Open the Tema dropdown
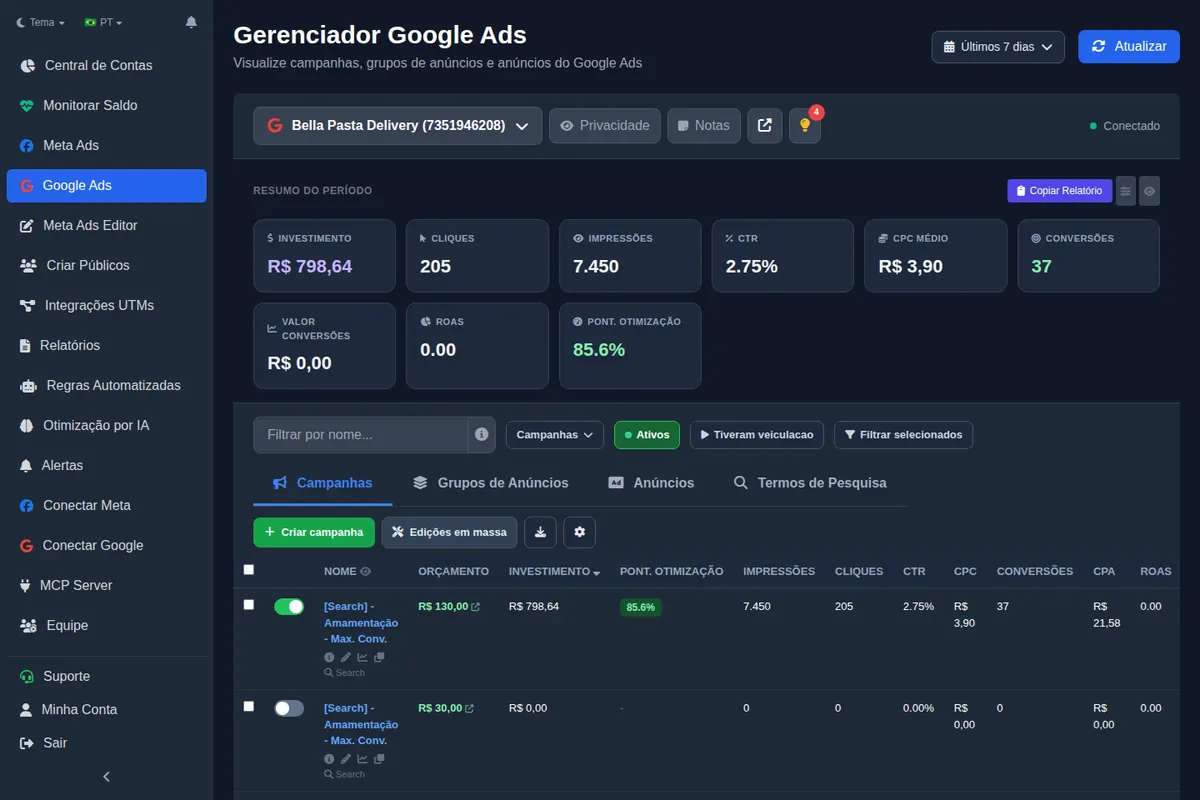 click(41, 22)
